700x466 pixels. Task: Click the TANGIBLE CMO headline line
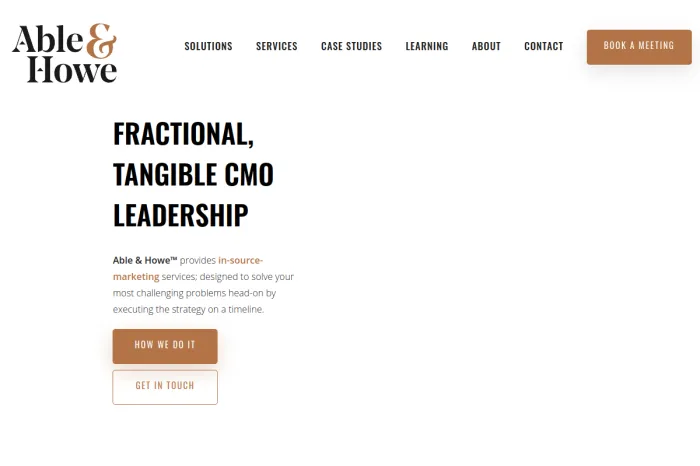193,175
